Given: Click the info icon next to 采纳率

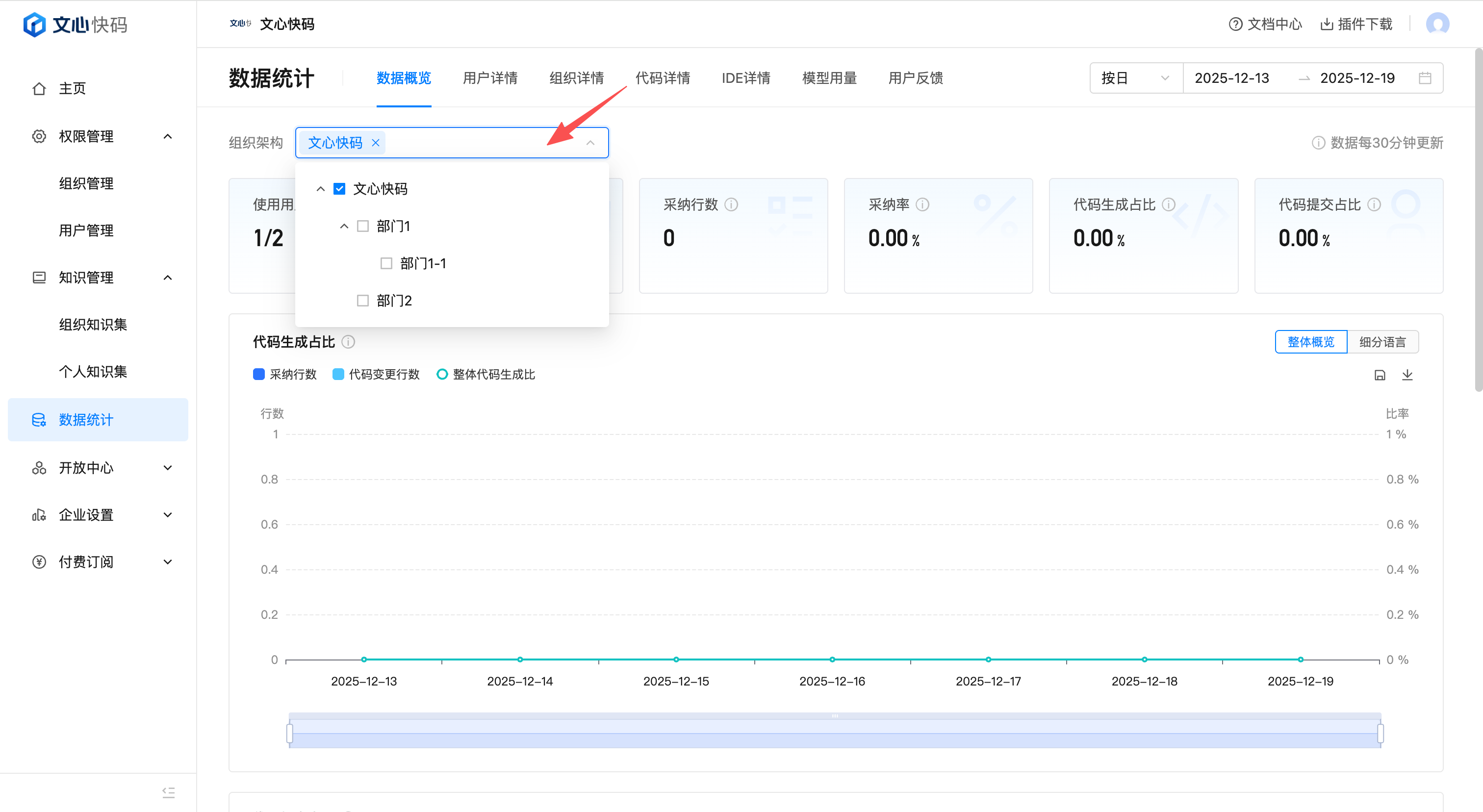Looking at the screenshot, I should click(922, 205).
